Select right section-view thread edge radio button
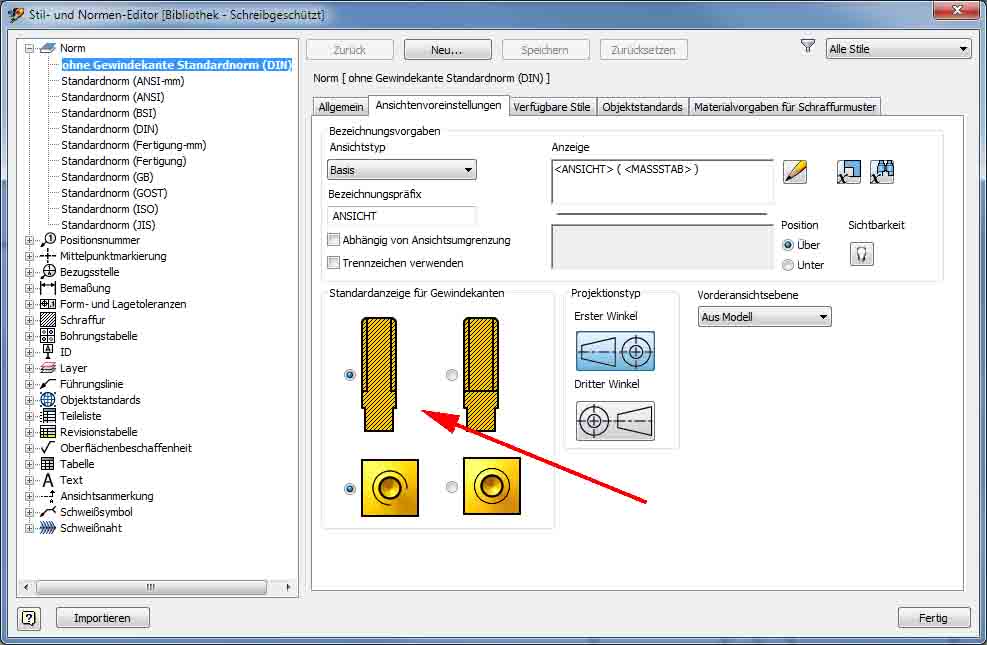 point(451,375)
